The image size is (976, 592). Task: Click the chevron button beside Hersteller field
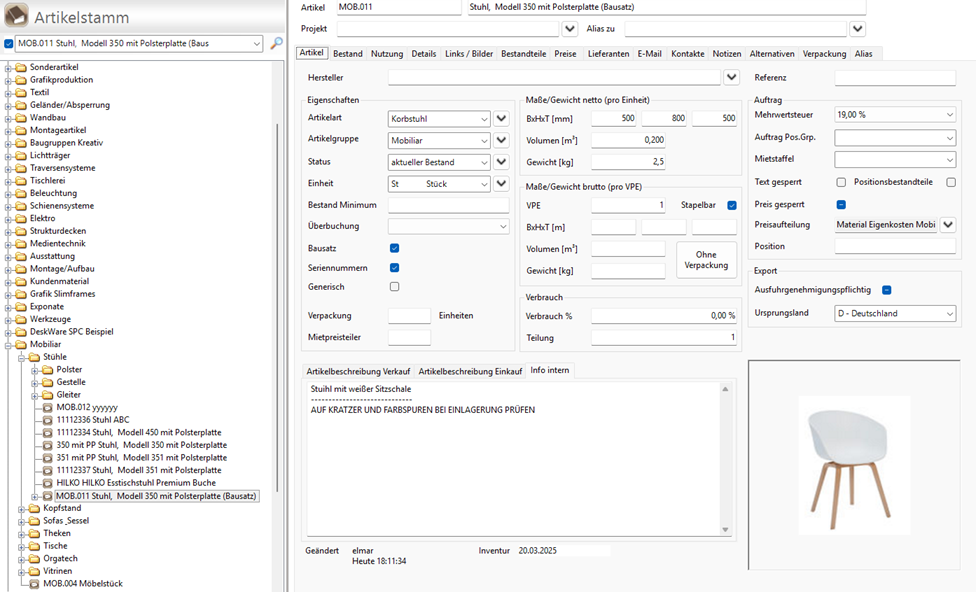[732, 77]
